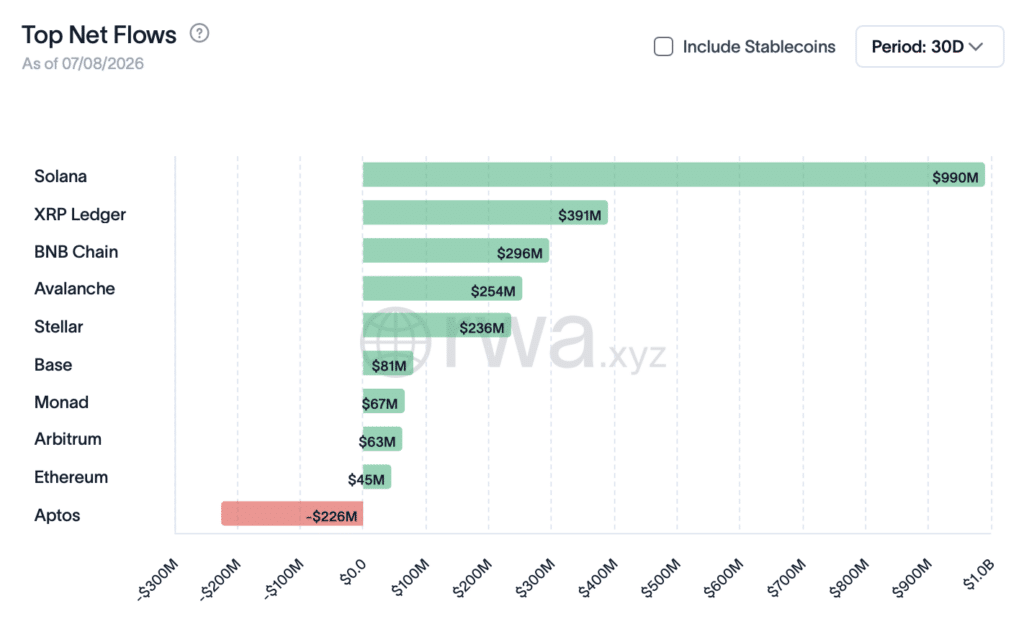Click the Base $81M bar
Image resolution: width=1024 pixels, height=642 pixels.
pos(388,364)
